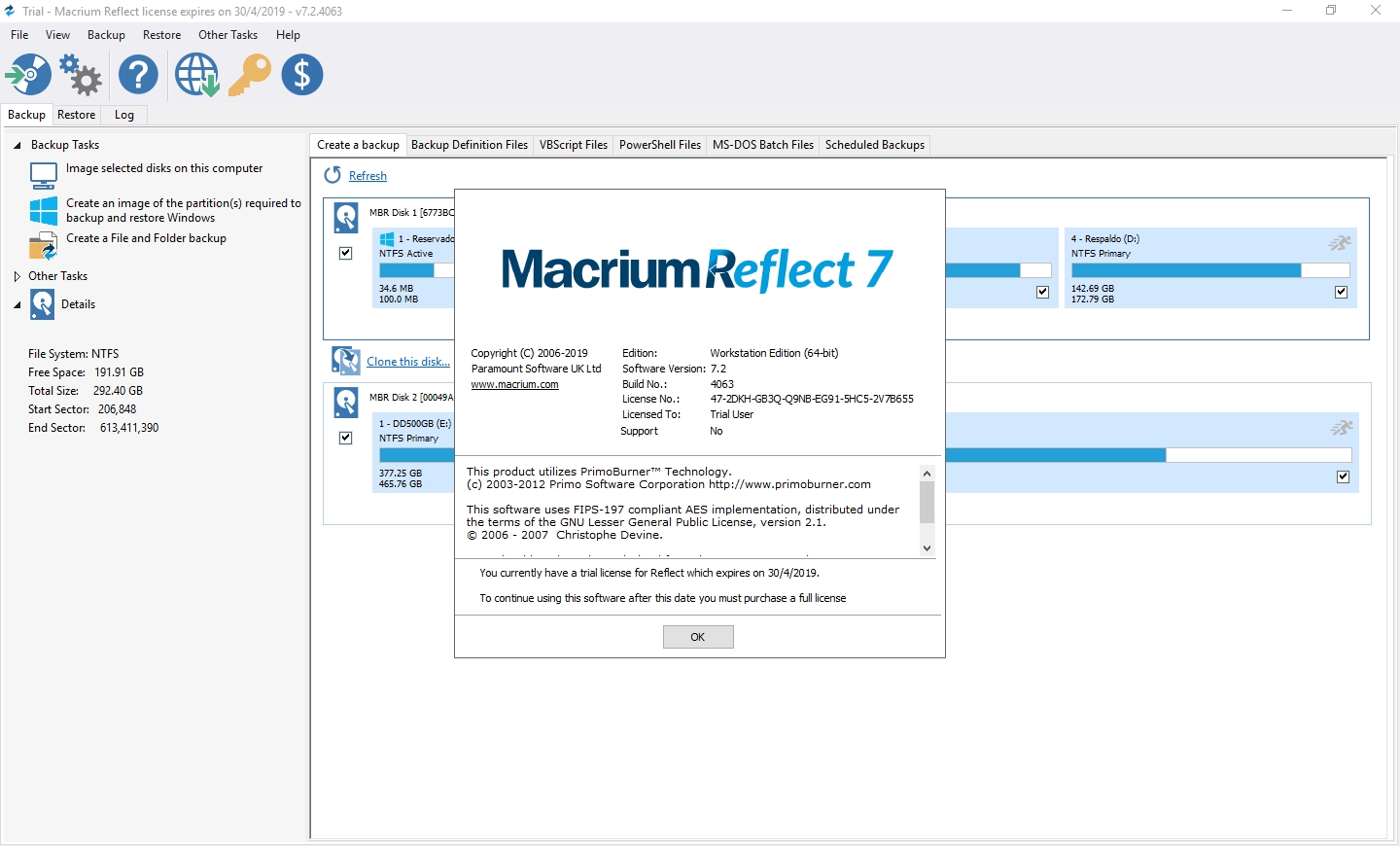This screenshot has width=1400, height=846.
Task: Select the Backup tab
Action: click(26, 115)
